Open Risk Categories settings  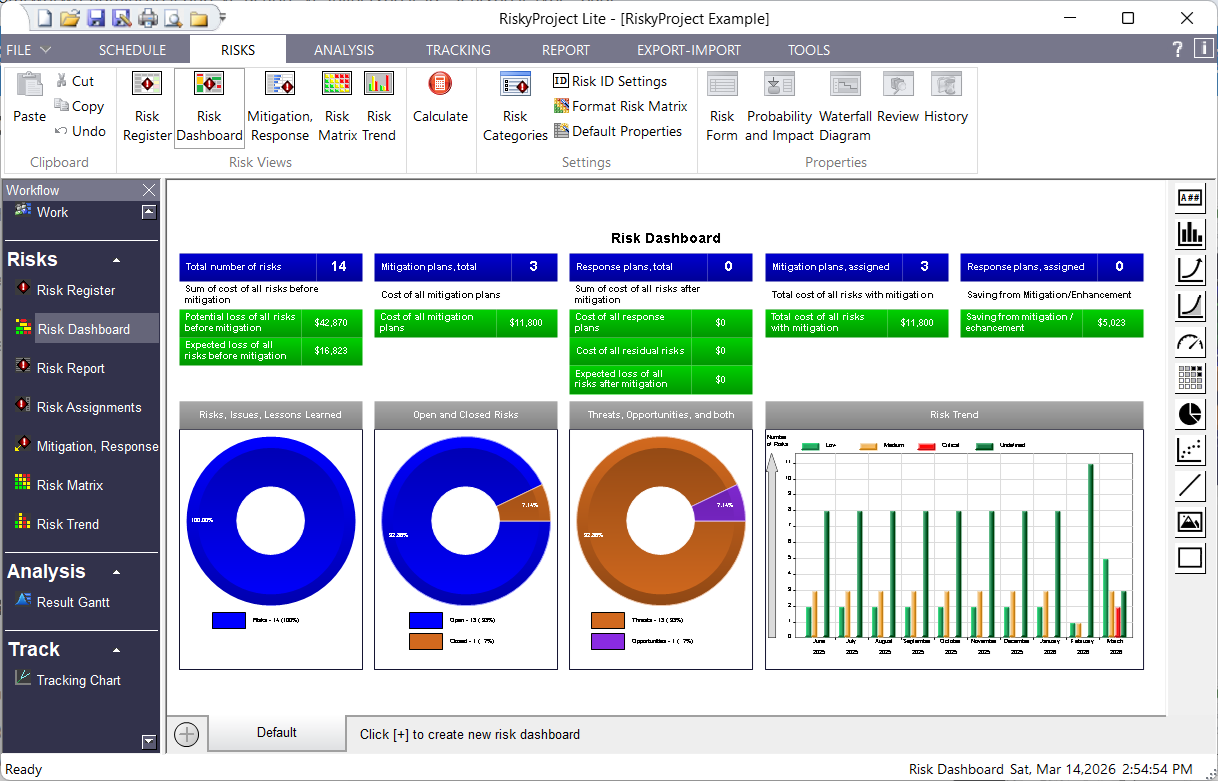514,107
